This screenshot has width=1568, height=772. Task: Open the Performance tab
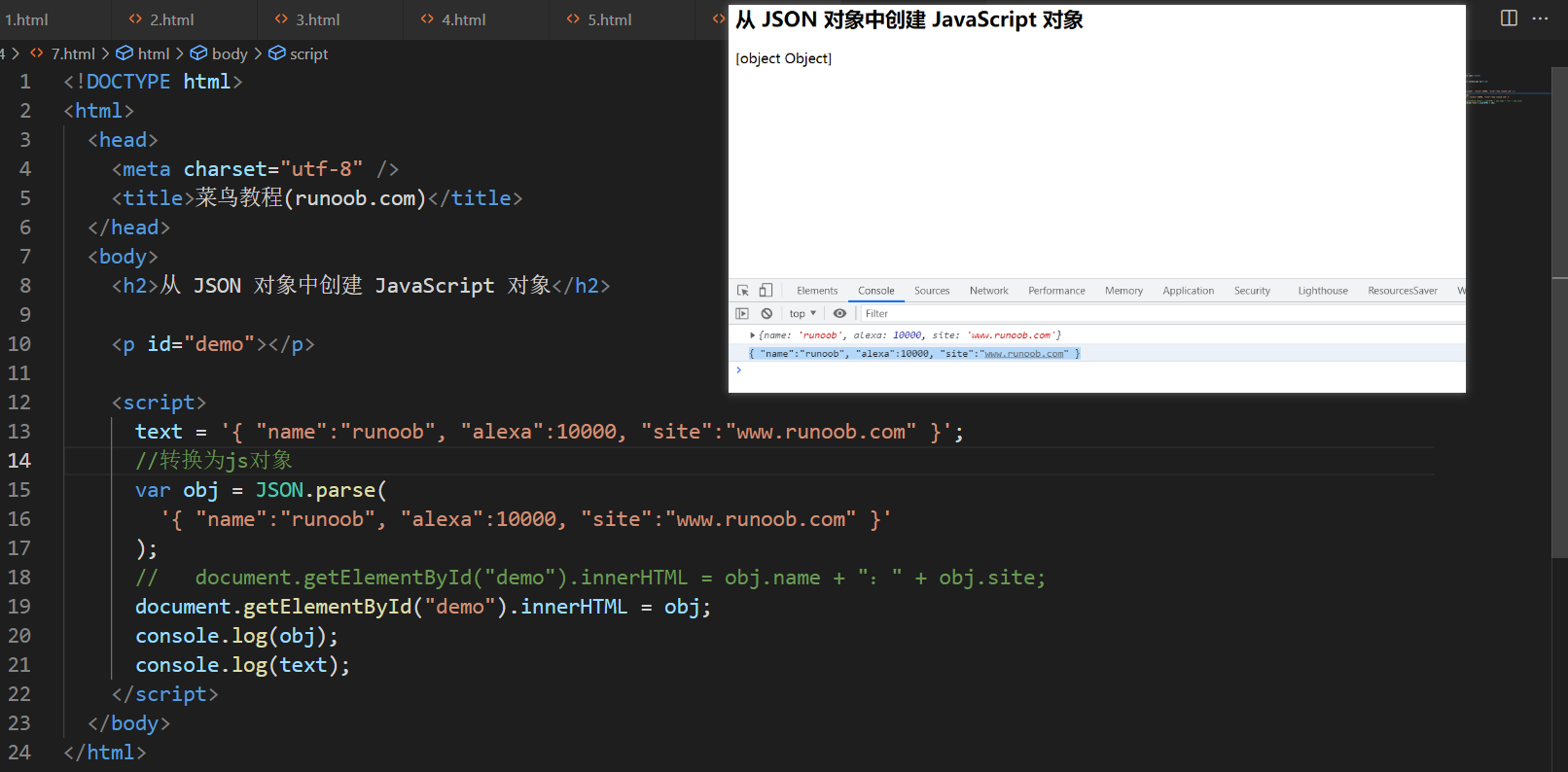tap(1056, 291)
